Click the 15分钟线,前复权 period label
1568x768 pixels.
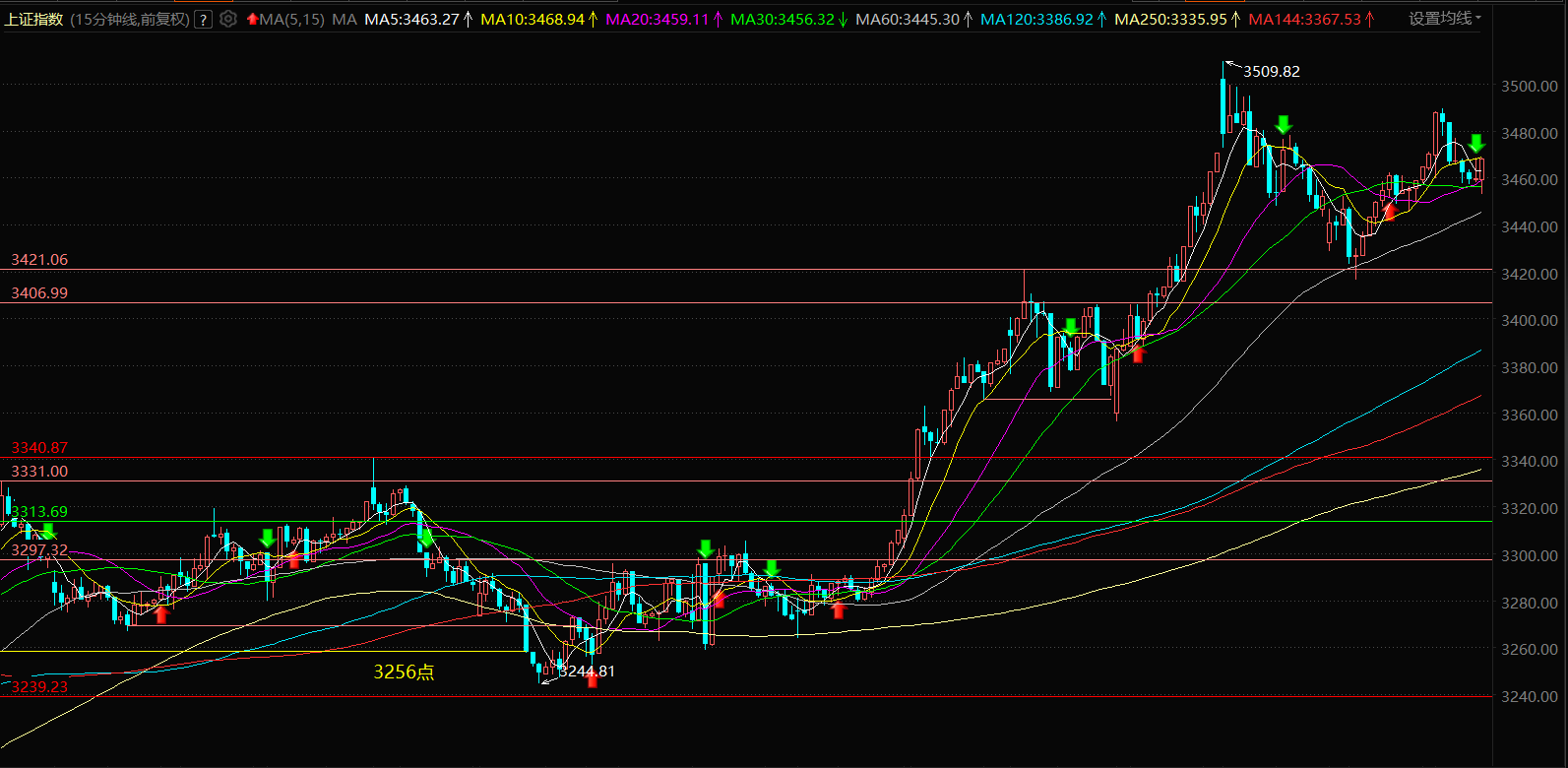(130, 19)
